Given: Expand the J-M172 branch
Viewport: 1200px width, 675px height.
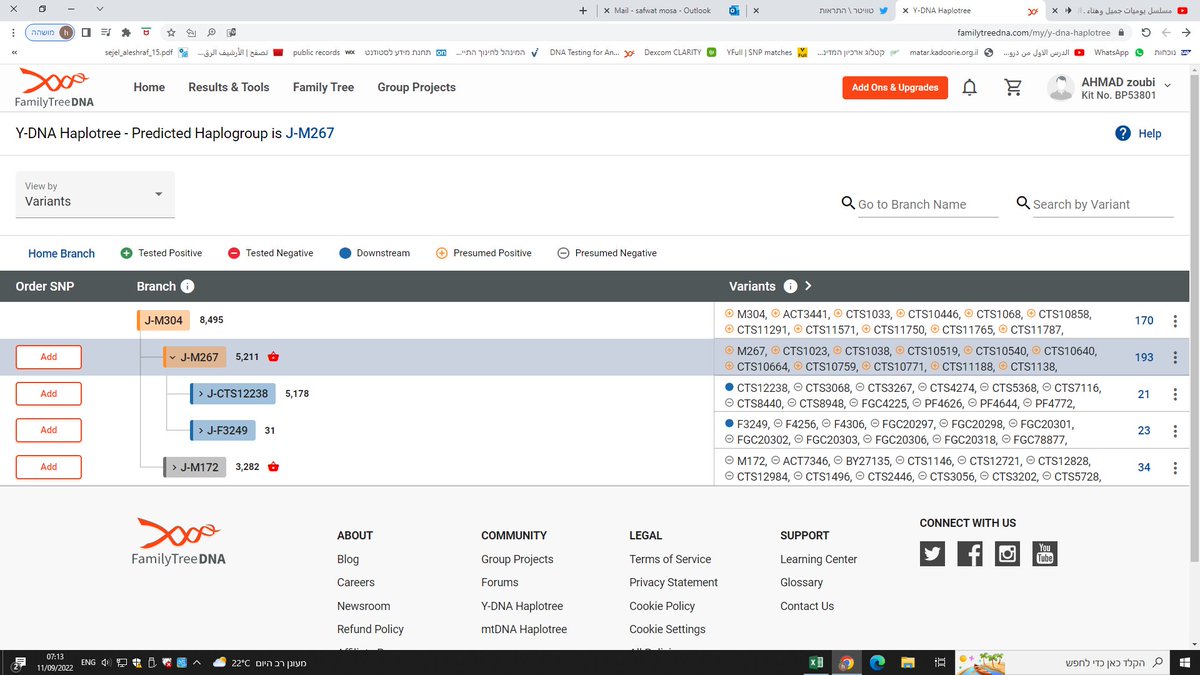Looking at the screenshot, I should click(x=174, y=467).
